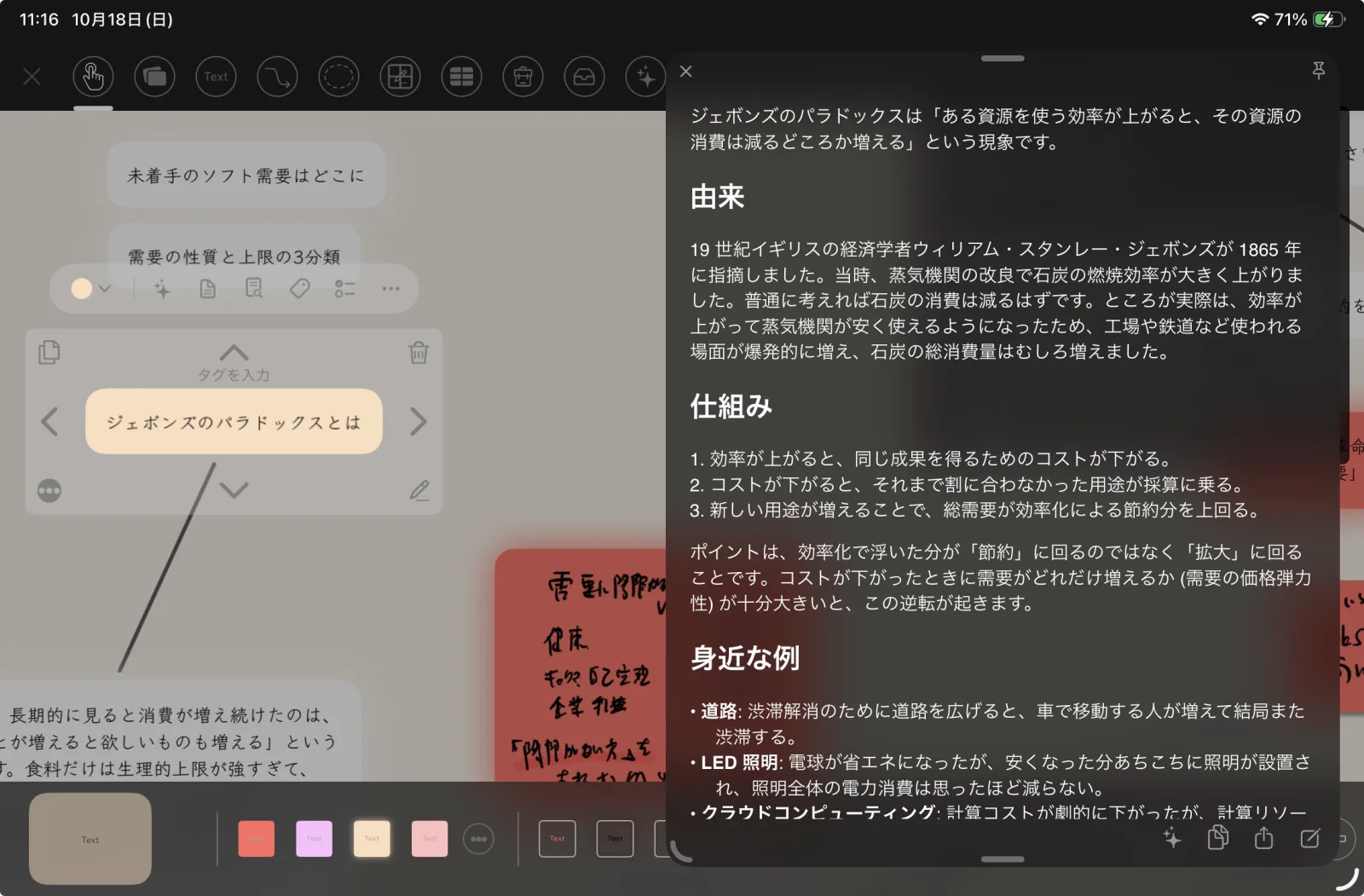The height and width of the screenshot is (896, 1364).
Task: Choose the purple card color swatch
Action: (314, 839)
